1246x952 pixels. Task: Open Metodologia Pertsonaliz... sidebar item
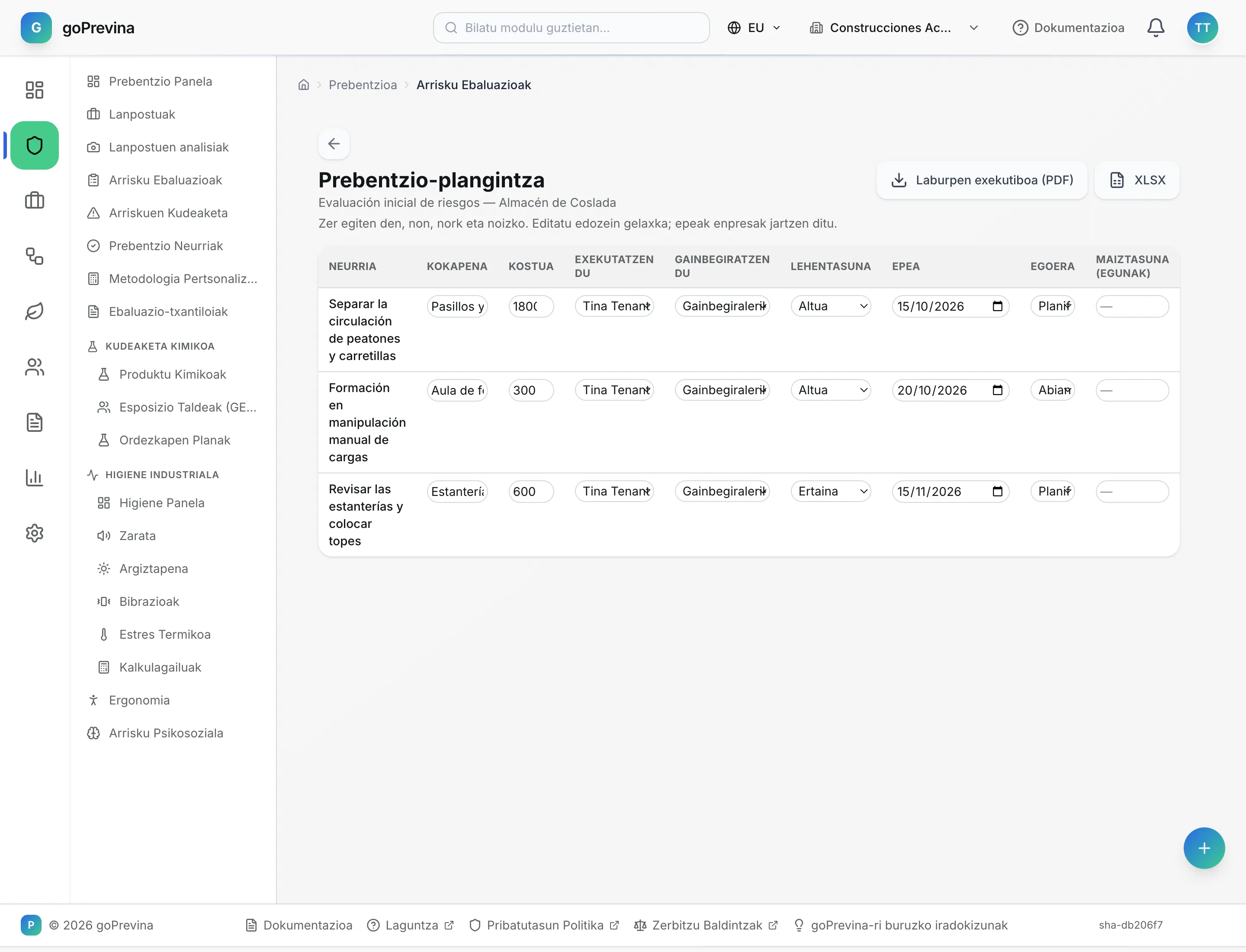pyautogui.click(x=173, y=279)
